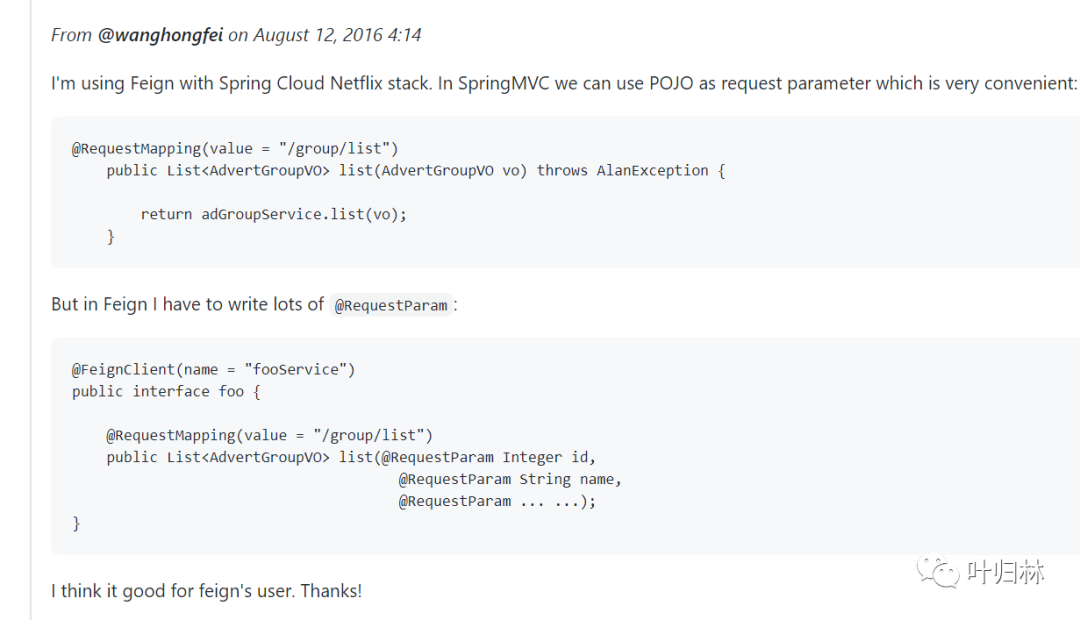1080x620 pixels.
Task: Click 'throws AlanException' in first code block
Action: pyautogui.click(x=623, y=171)
